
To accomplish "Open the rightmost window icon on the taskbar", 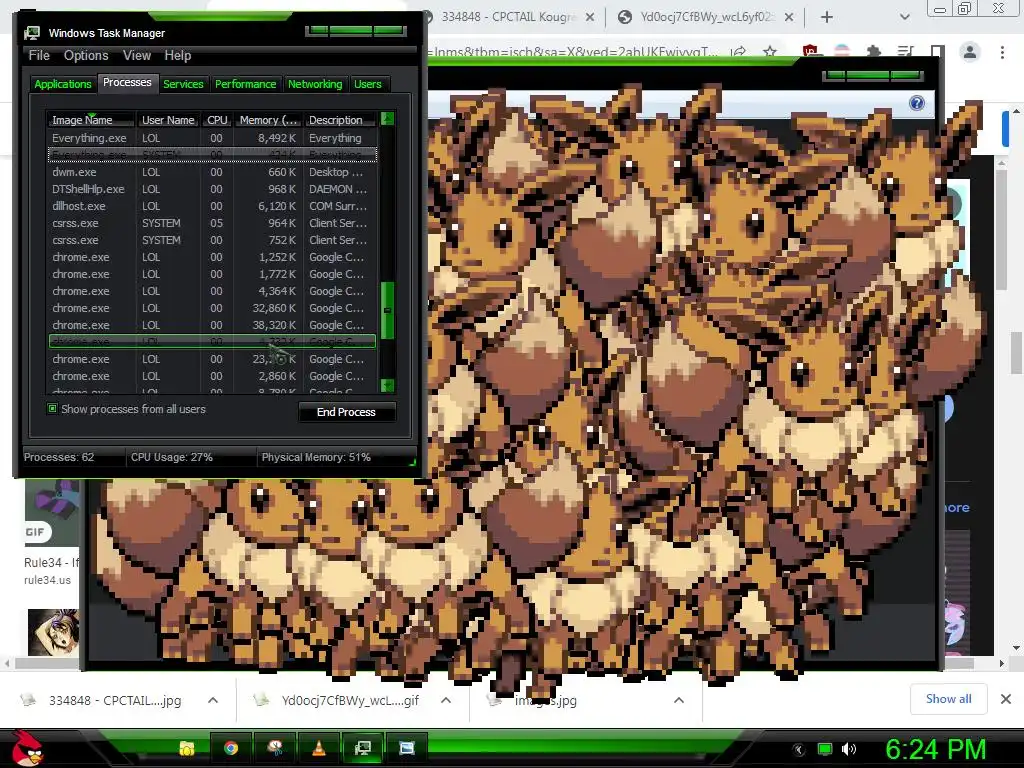I will click(406, 748).
